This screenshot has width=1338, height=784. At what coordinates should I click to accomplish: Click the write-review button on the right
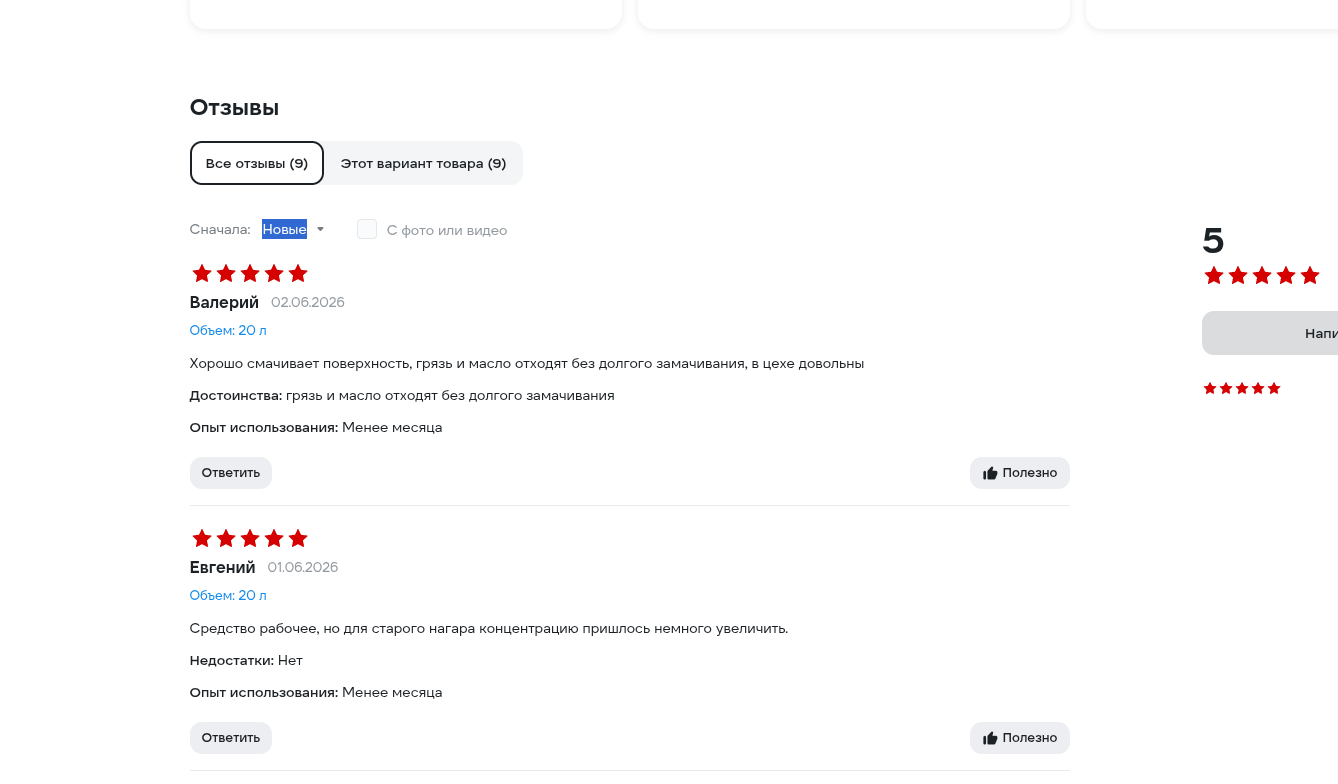tap(1270, 333)
